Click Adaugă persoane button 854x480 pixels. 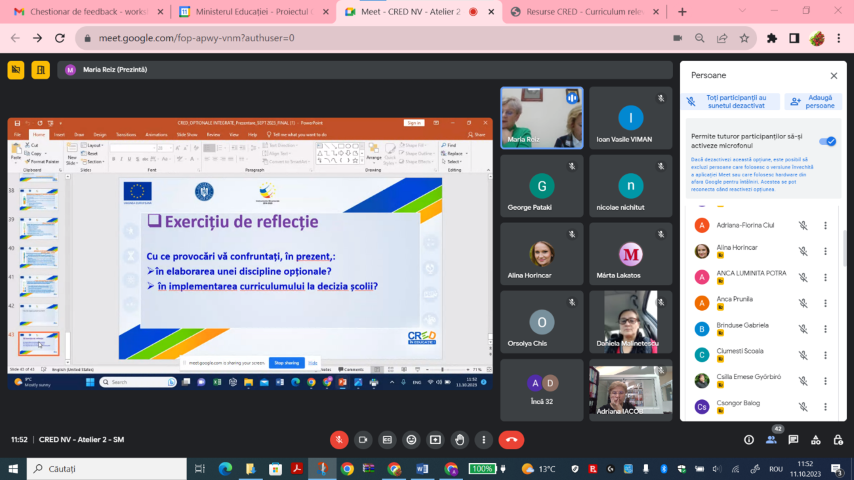[812, 102]
